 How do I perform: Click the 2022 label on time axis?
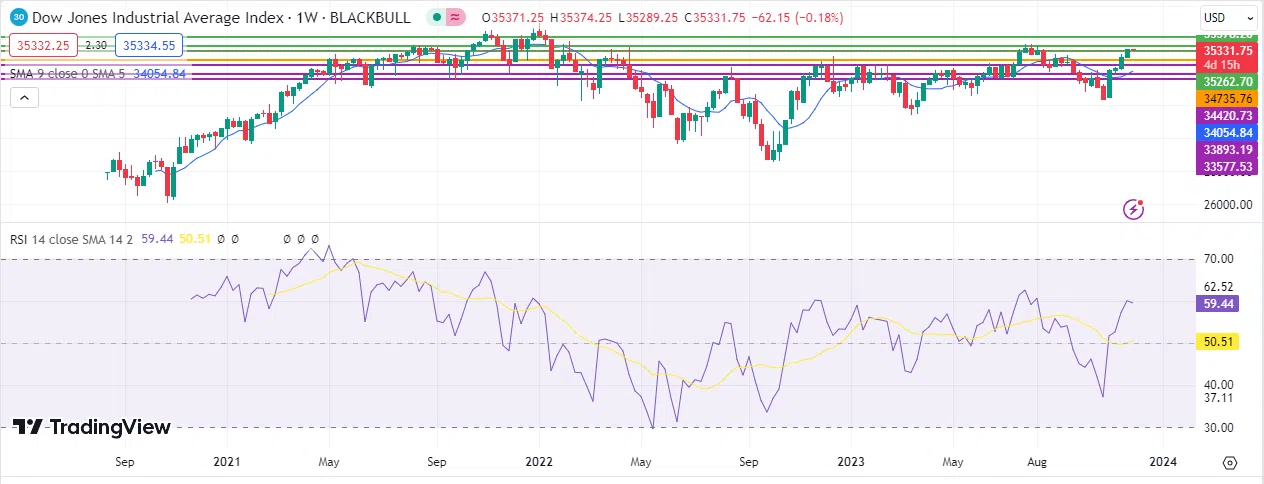[538, 463]
